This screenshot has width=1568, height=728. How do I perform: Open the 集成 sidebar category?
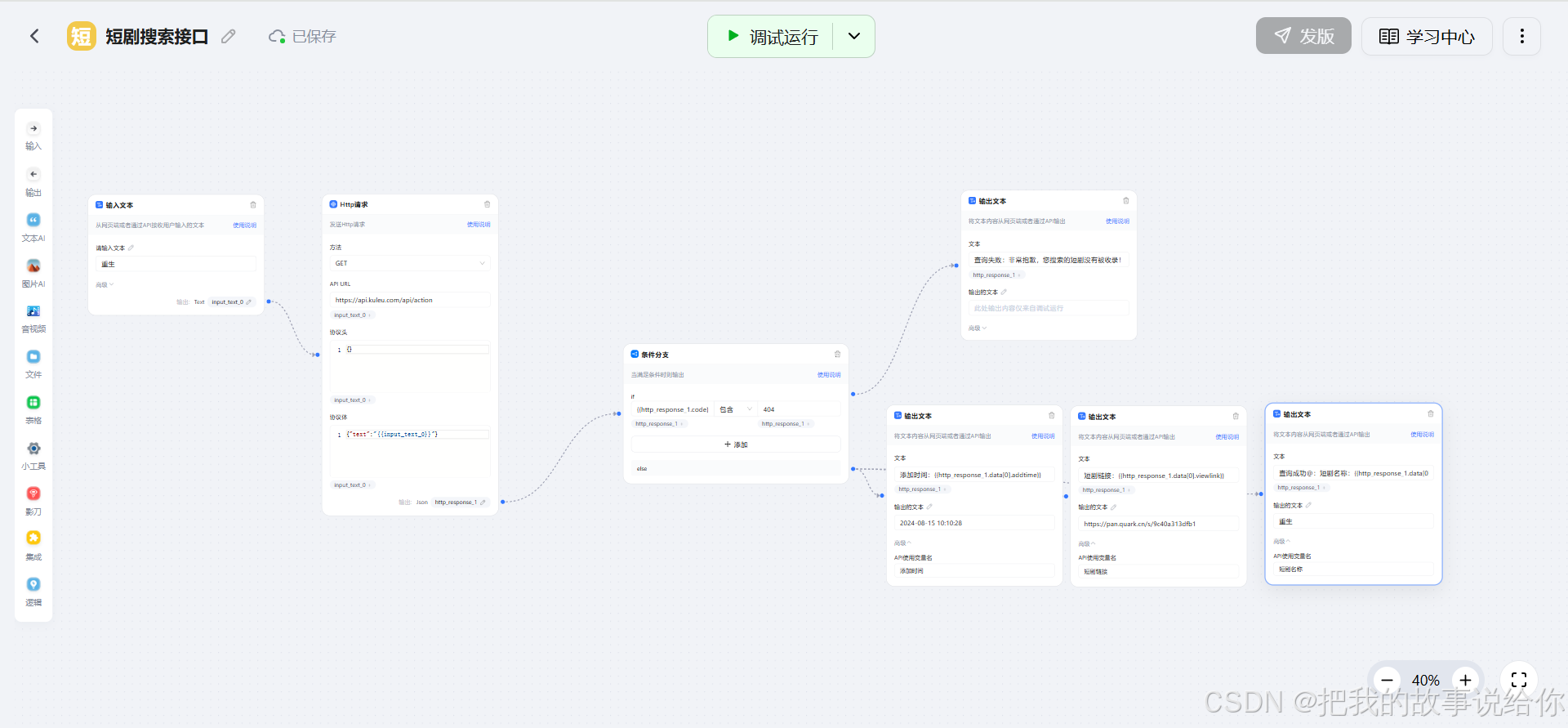click(33, 547)
